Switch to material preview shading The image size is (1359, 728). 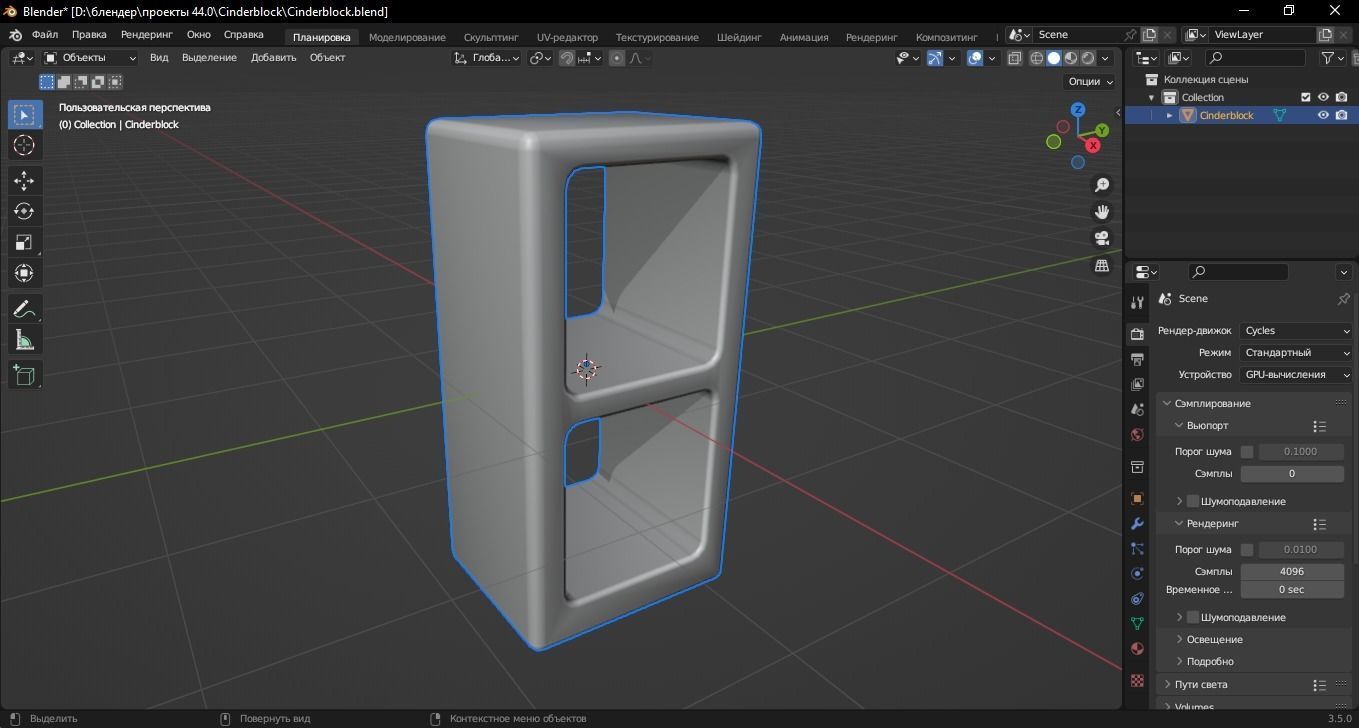[1071, 58]
